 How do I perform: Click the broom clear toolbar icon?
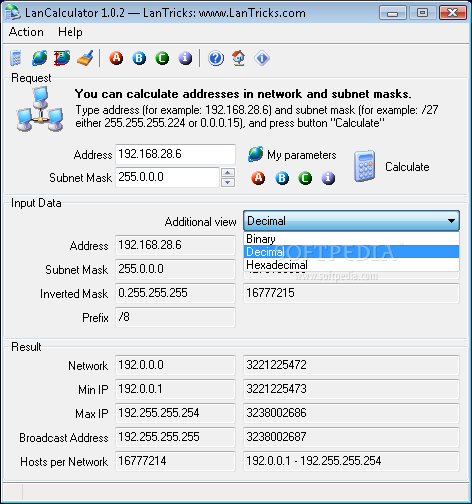[x=85, y=58]
